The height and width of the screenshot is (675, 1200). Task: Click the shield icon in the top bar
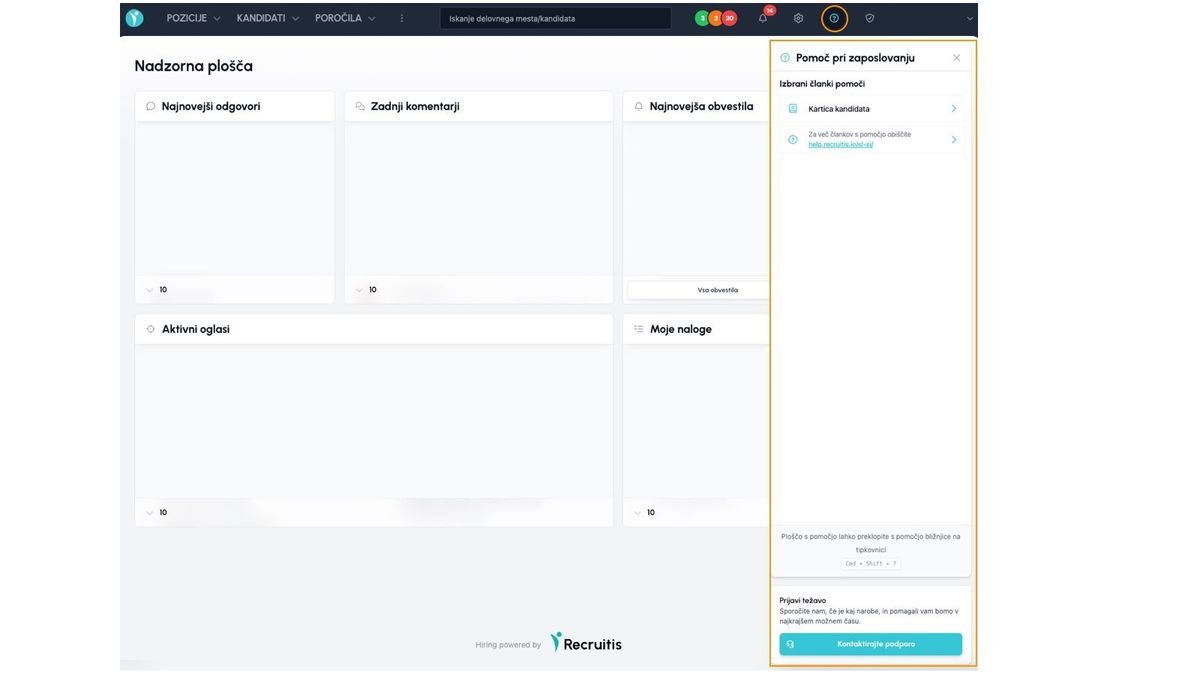coord(869,18)
